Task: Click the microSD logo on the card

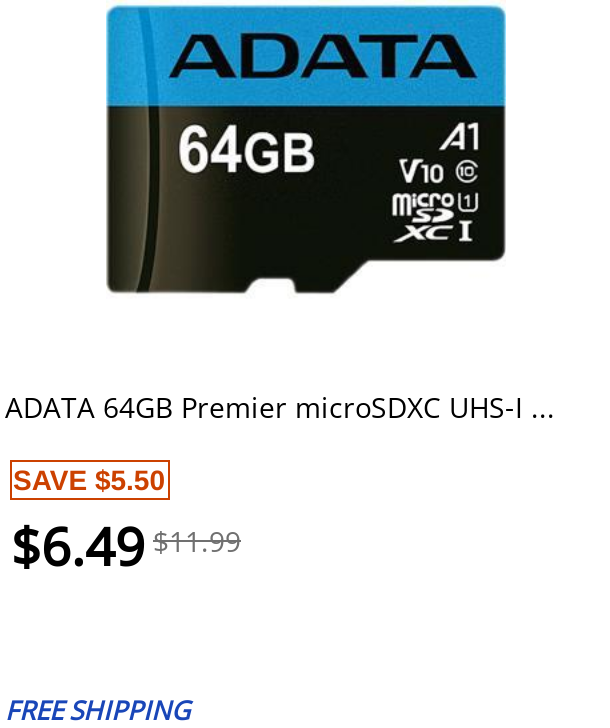Action: tap(423, 207)
